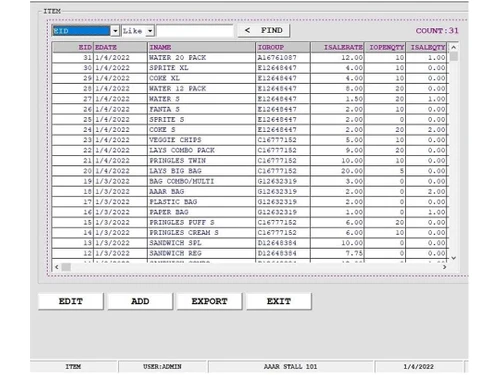Click the A16761087 group cell

coord(283,58)
